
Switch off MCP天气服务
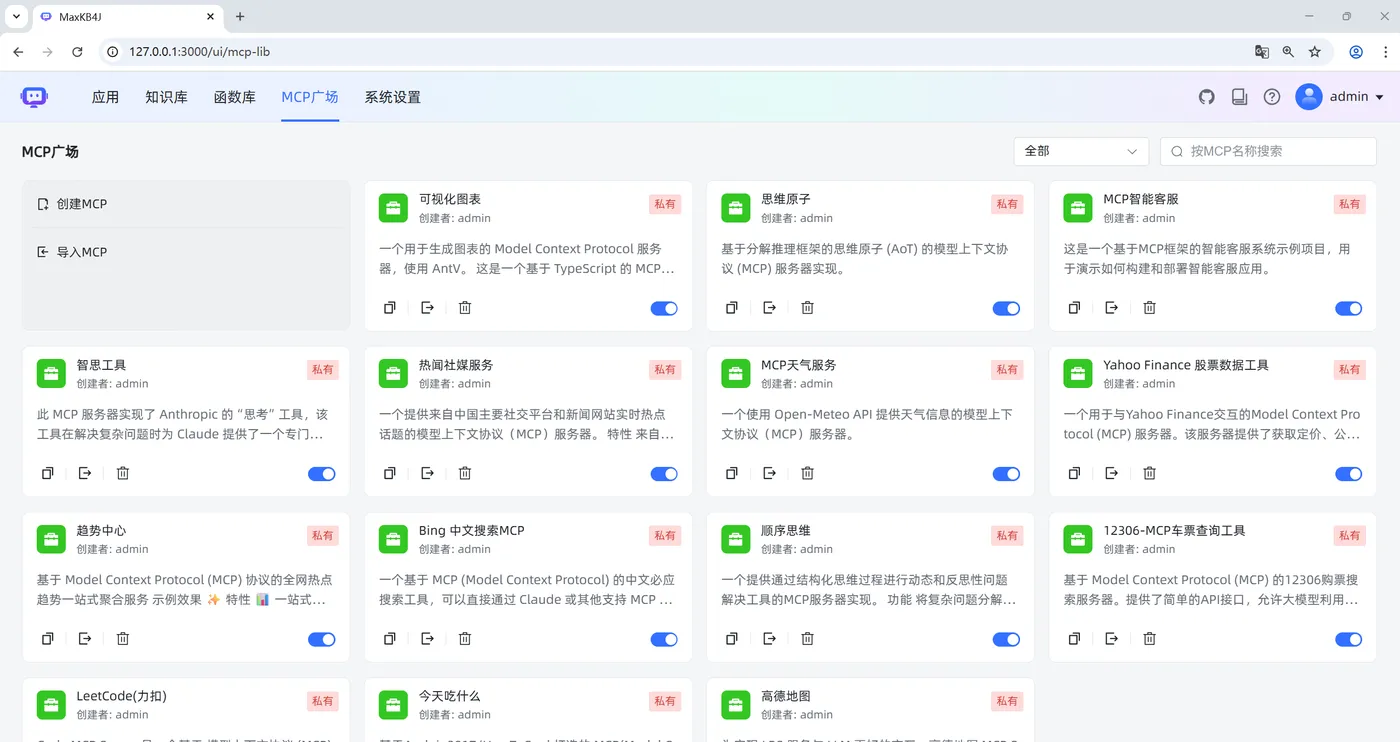click(1006, 474)
